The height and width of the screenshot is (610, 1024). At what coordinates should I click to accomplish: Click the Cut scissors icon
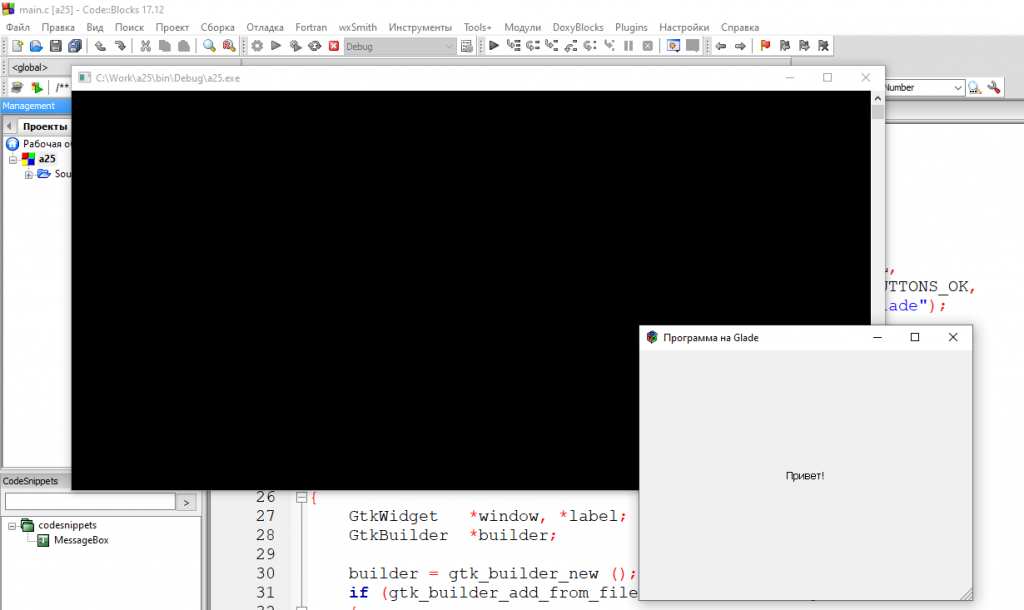pyautogui.click(x=145, y=46)
